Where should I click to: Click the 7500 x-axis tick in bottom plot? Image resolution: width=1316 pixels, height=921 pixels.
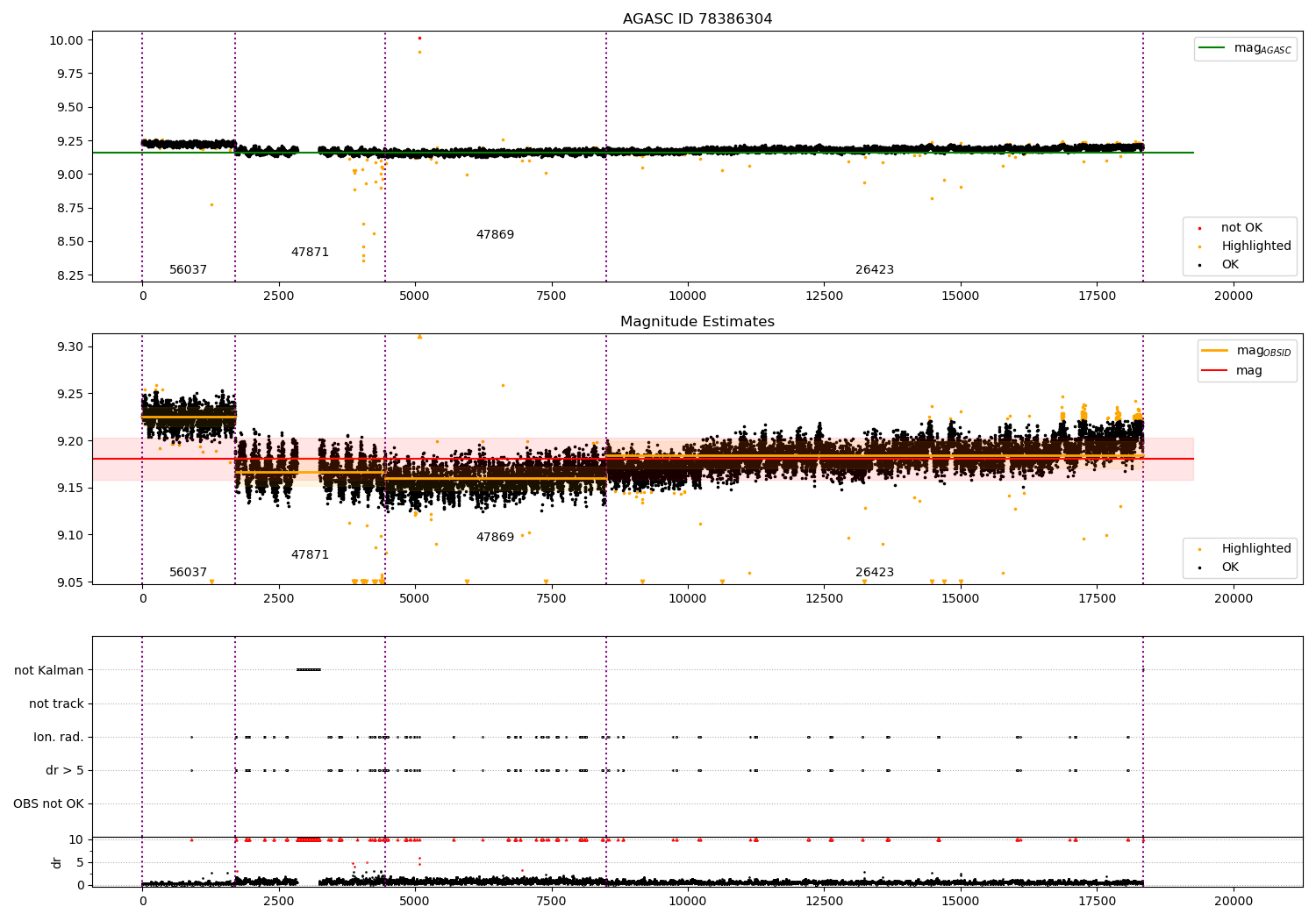pos(551,902)
